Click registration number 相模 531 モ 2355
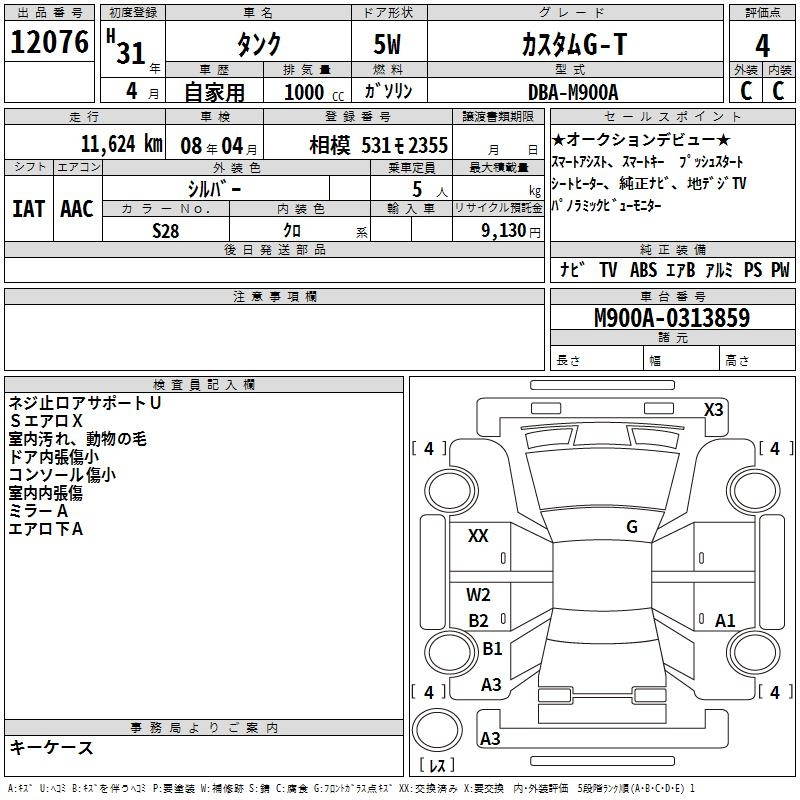 pyautogui.click(x=378, y=145)
